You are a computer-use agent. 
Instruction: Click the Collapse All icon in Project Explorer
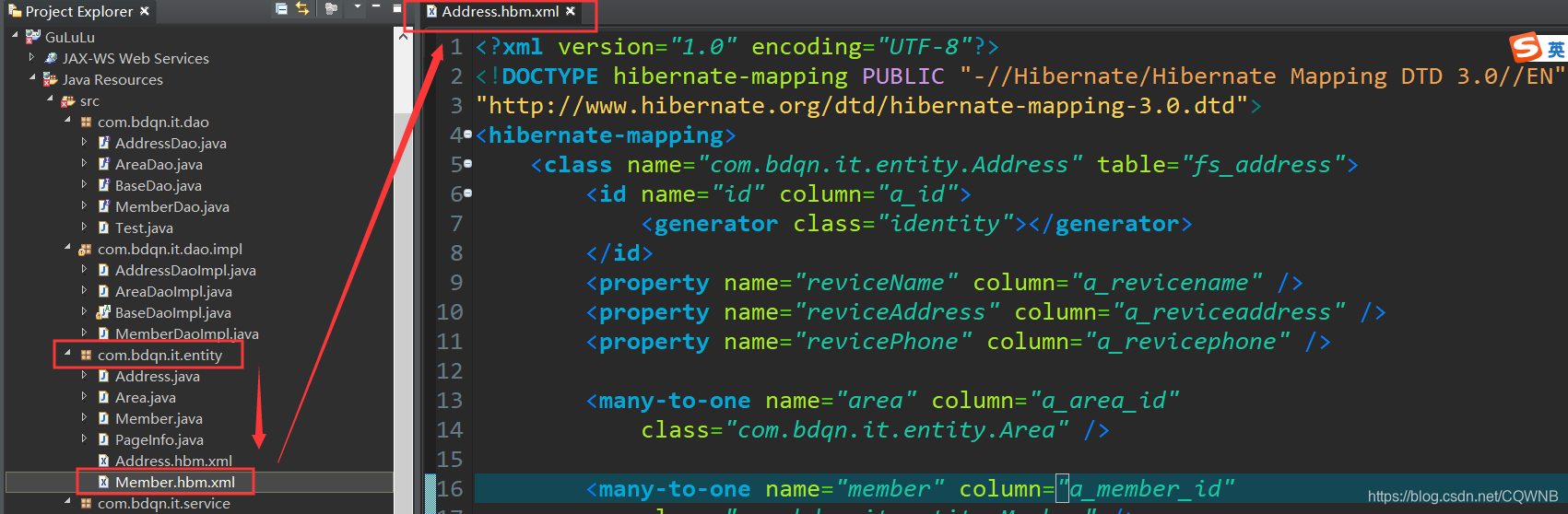tap(281, 9)
